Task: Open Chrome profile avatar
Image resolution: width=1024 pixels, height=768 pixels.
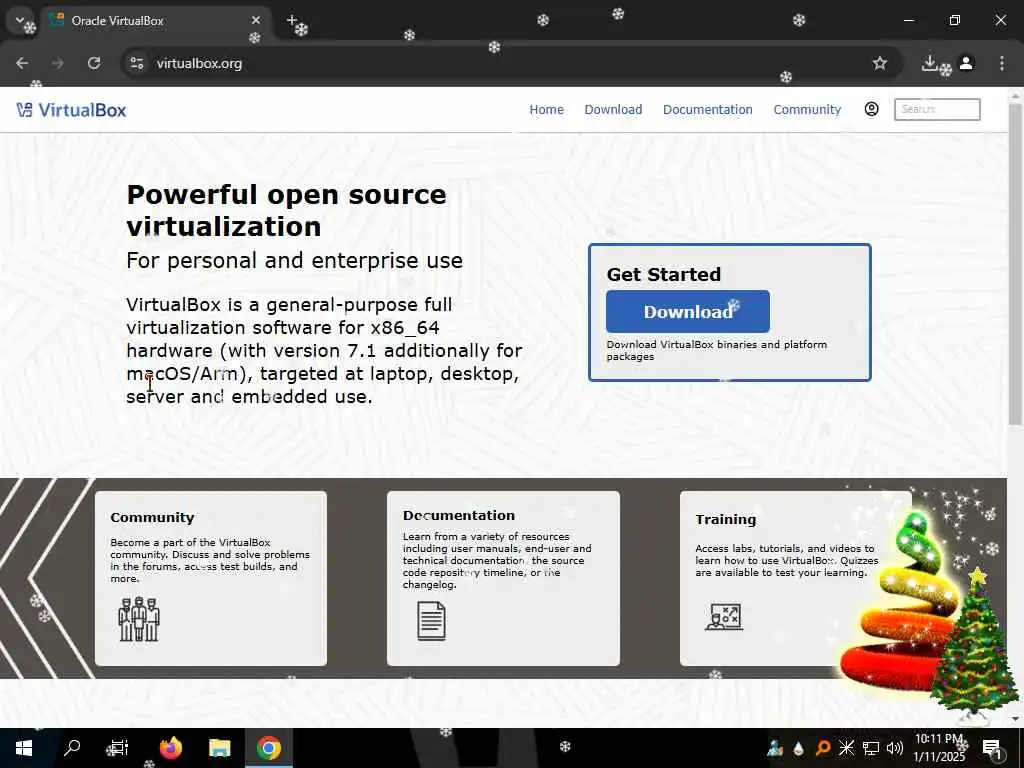Action: [966, 63]
